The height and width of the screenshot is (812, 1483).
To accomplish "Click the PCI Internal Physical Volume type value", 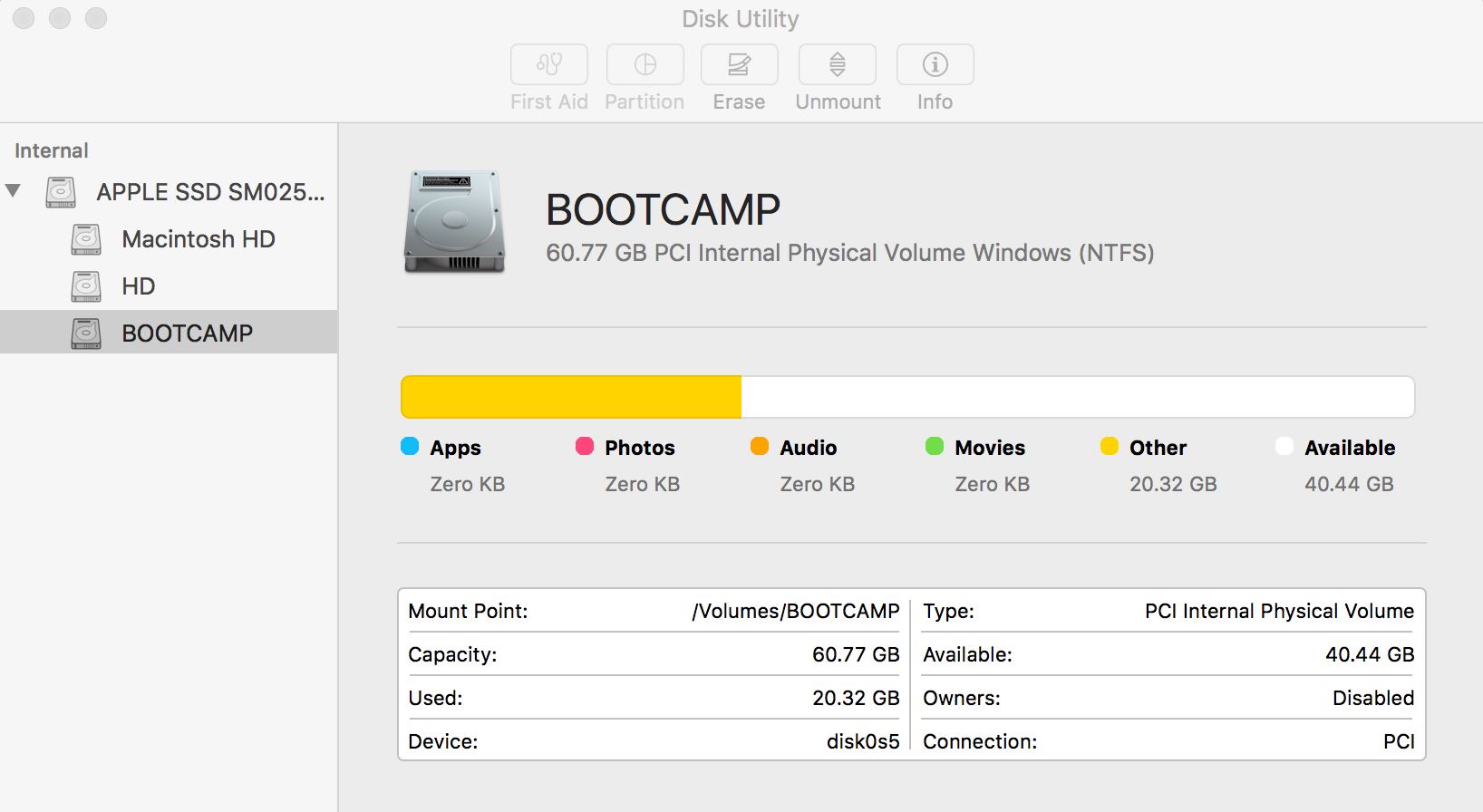I will point(1279,611).
